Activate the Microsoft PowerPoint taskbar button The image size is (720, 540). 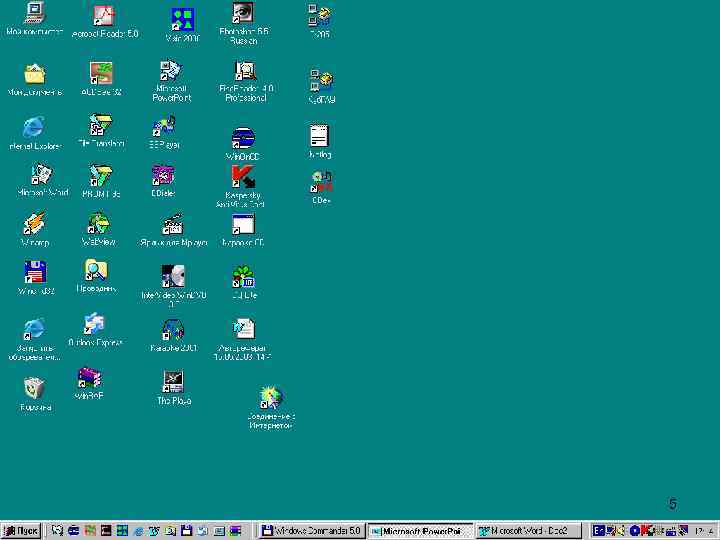click(x=420, y=531)
